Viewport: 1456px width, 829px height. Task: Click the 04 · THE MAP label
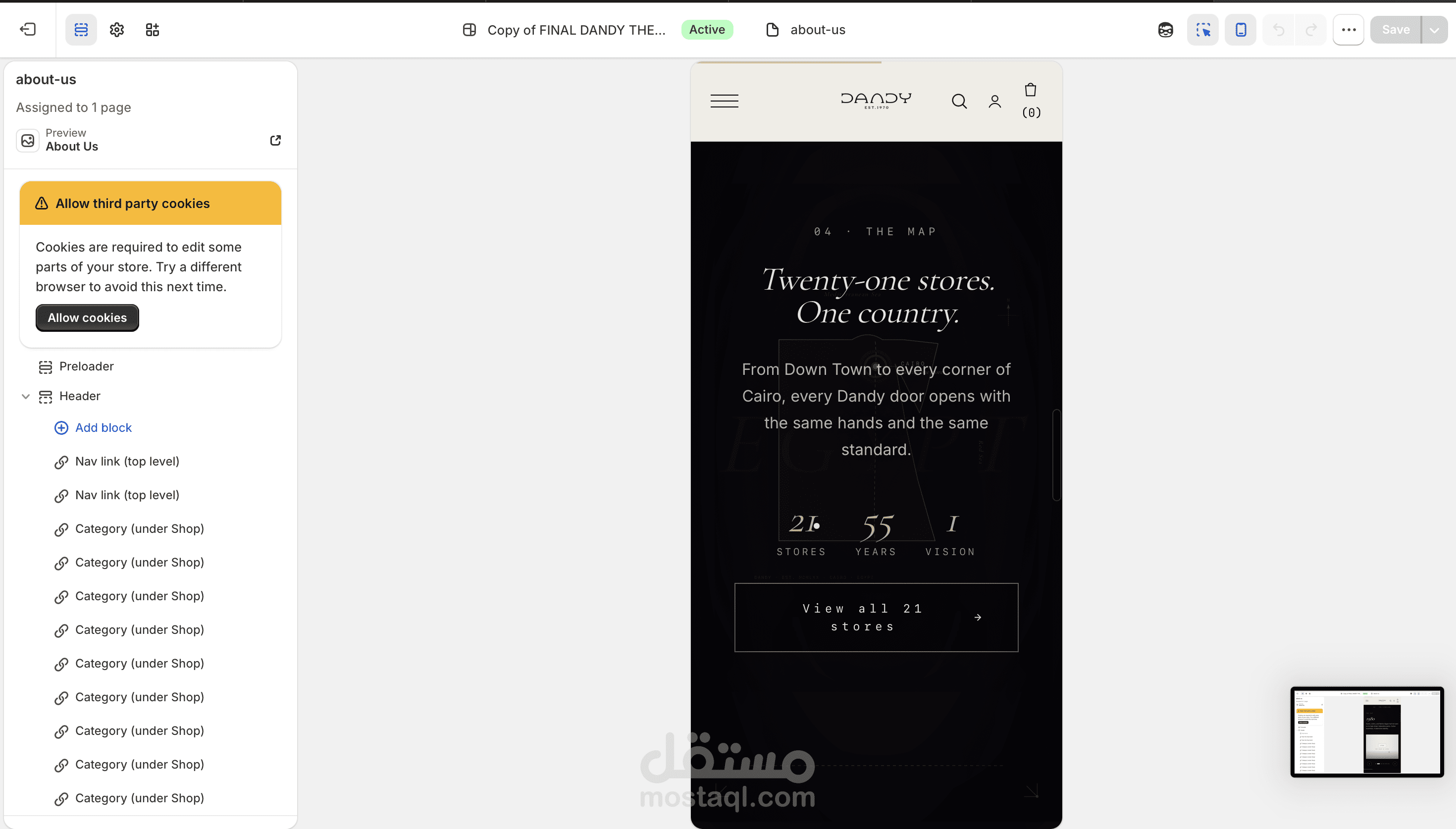pos(876,232)
